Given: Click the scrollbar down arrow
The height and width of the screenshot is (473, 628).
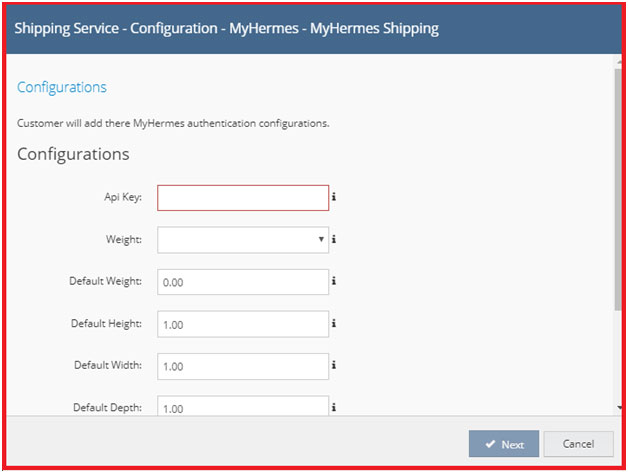Looking at the screenshot, I should (620, 408).
